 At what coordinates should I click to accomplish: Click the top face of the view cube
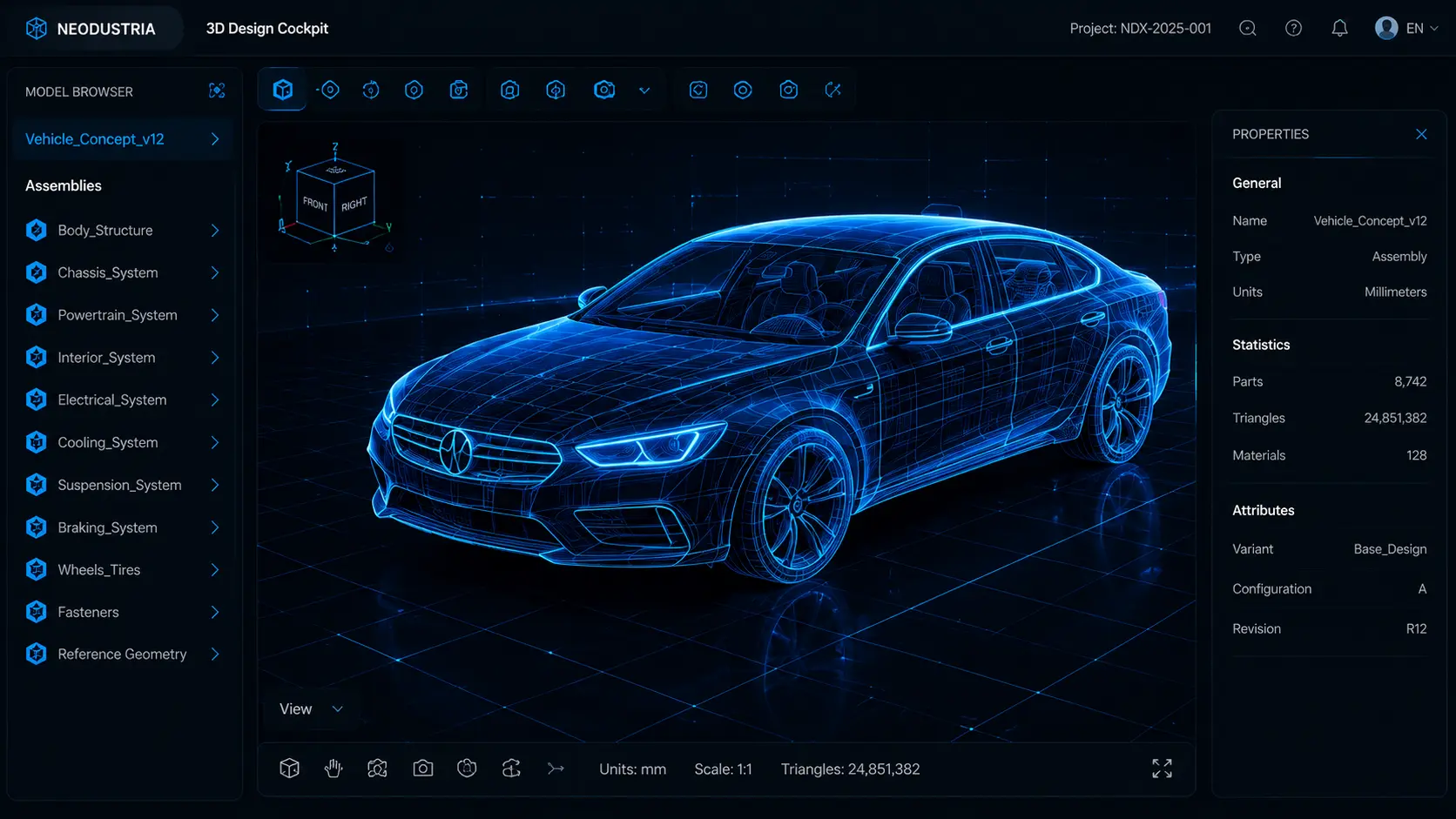coord(336,170)
